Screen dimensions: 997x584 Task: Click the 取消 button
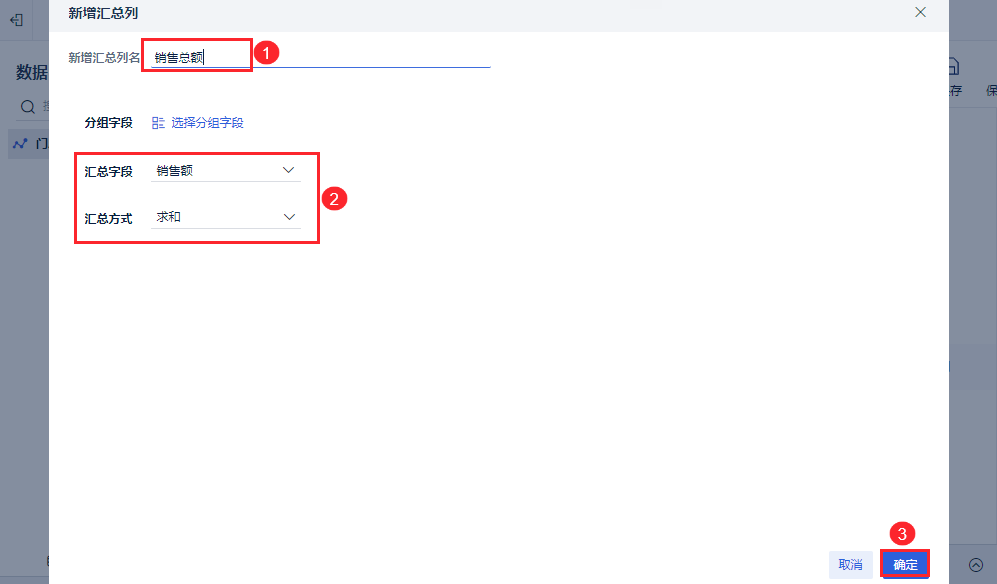[x=850, y=564]
